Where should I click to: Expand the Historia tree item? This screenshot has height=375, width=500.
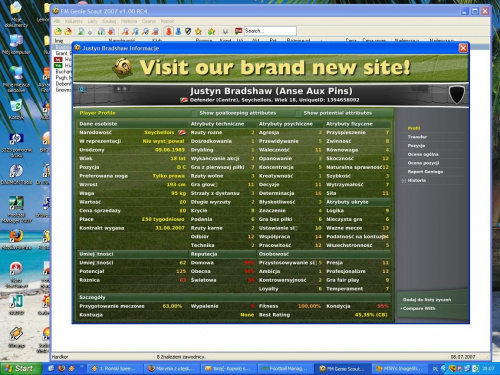click(404, 180)
